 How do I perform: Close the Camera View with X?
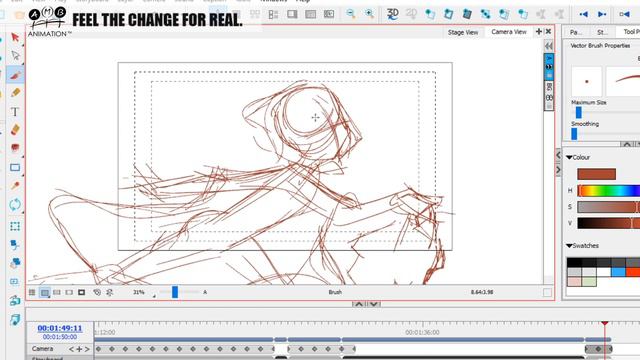tap(549, 31)
